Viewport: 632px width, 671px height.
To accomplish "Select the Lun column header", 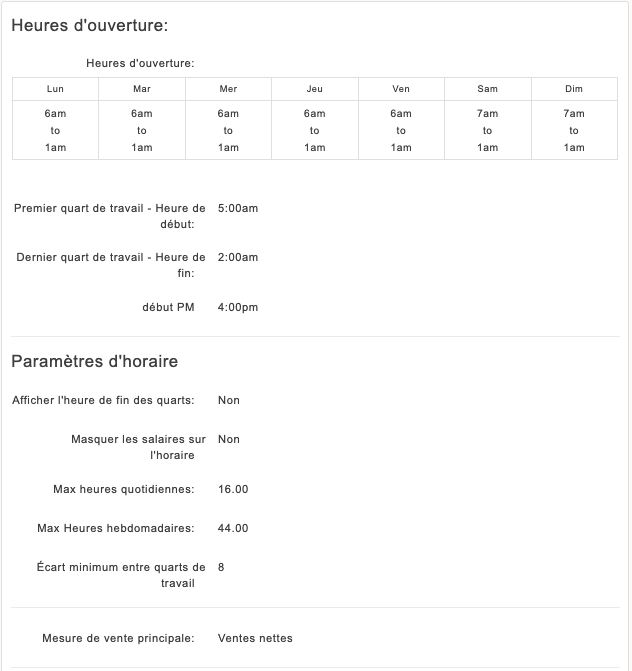I will [x=55, y=89].
